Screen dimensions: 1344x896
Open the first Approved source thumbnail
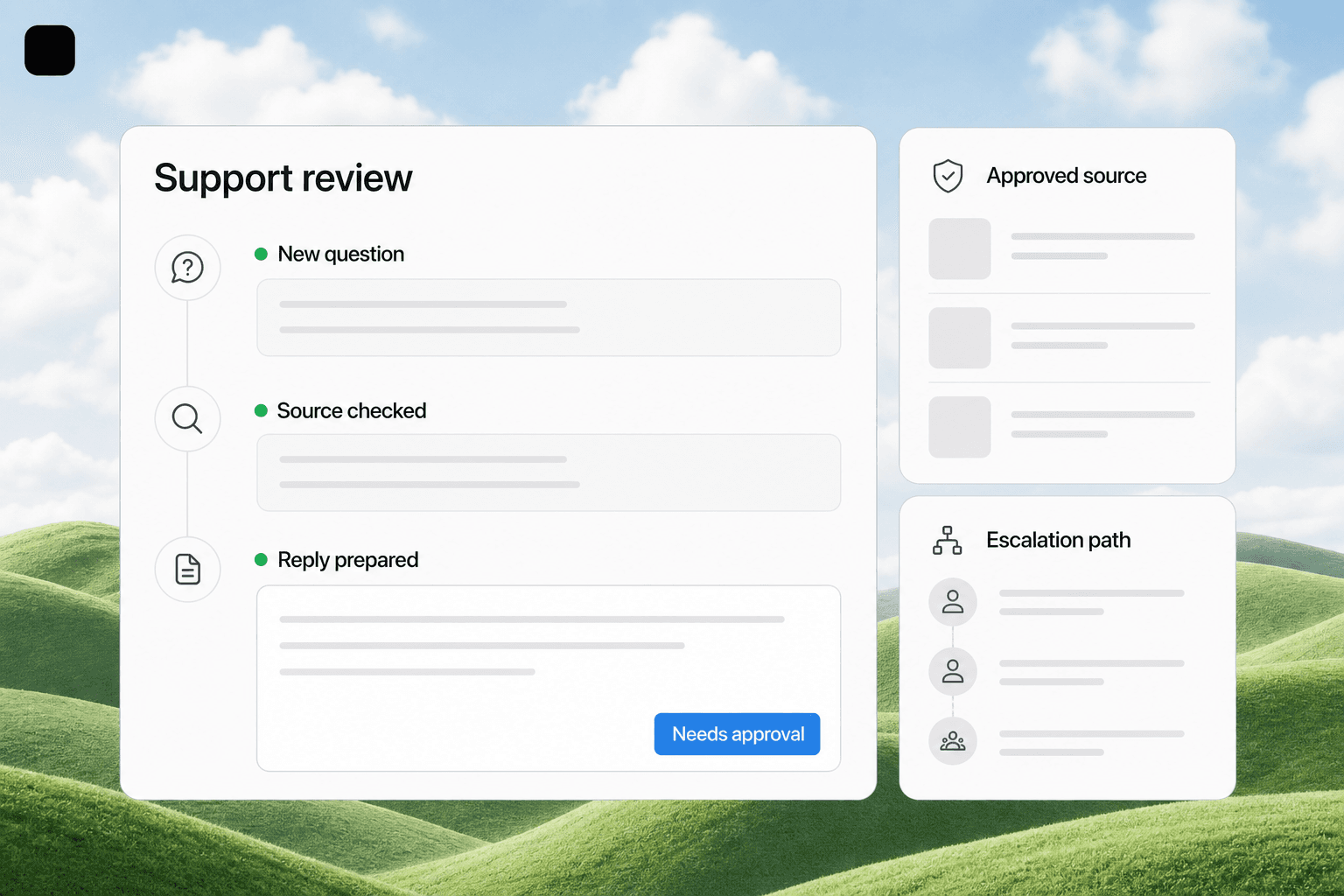960,248
